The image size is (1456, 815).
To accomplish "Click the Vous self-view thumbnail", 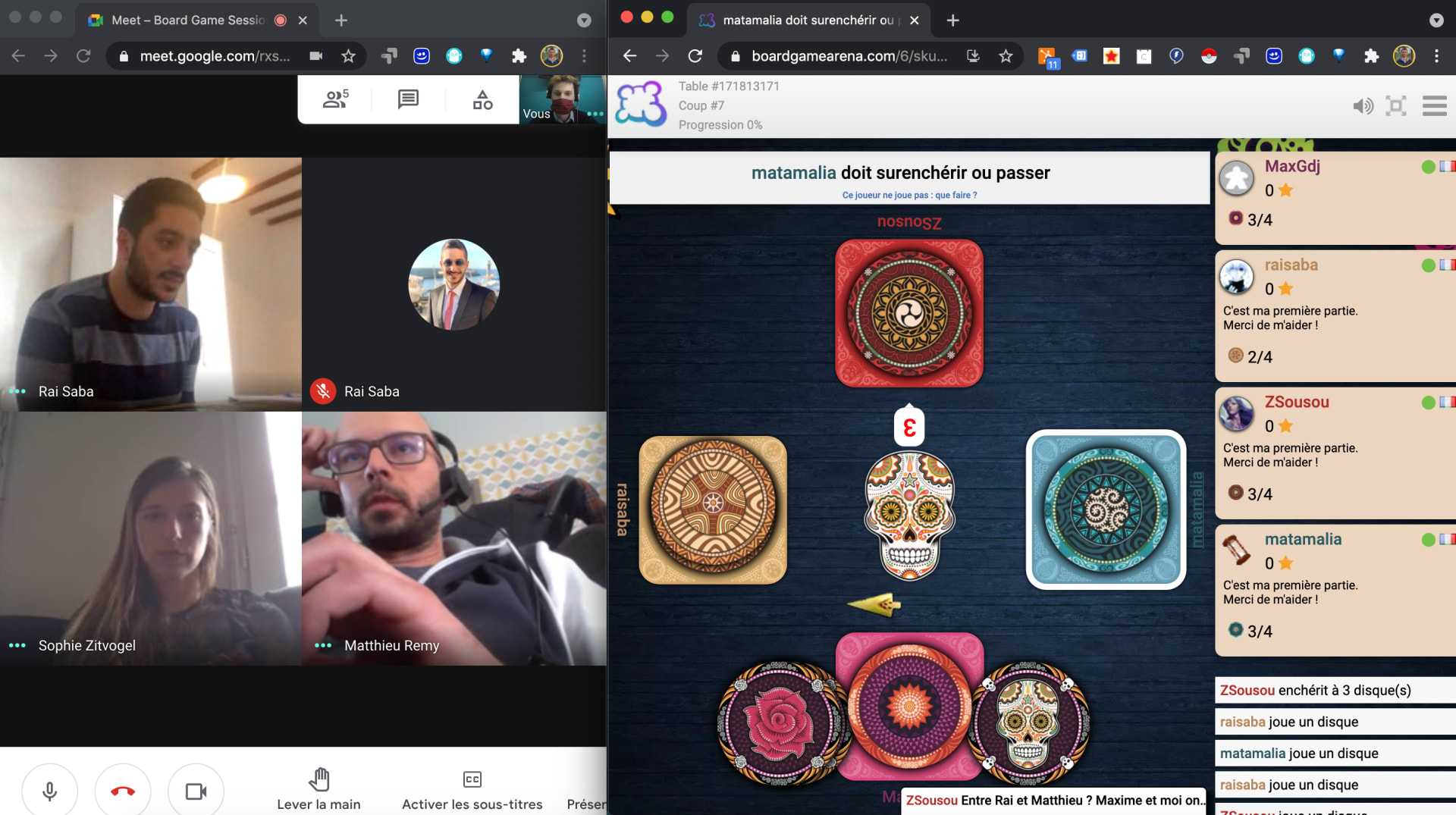I will [562, 99].
